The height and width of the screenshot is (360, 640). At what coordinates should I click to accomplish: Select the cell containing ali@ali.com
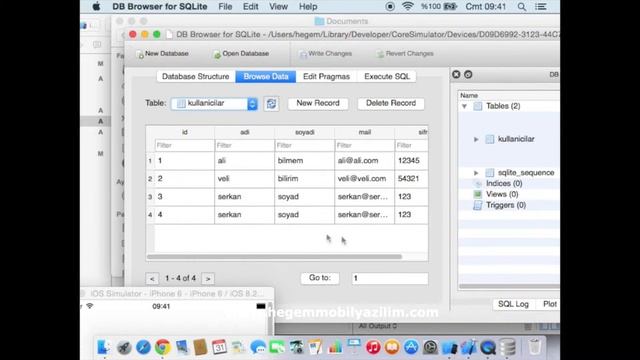[364, 161]
